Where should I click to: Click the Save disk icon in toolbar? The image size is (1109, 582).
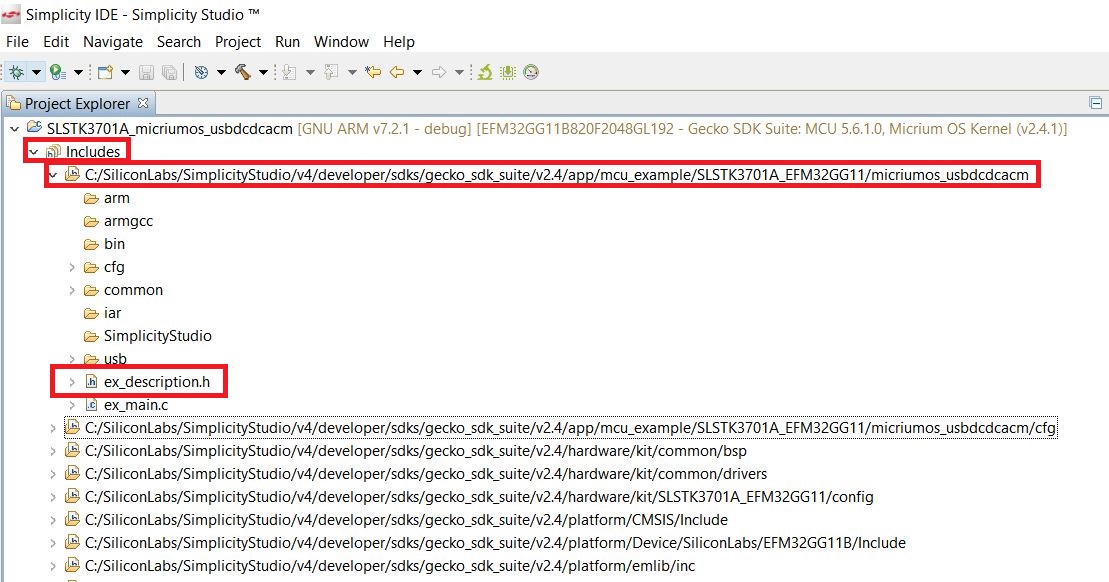click(147, 72)
